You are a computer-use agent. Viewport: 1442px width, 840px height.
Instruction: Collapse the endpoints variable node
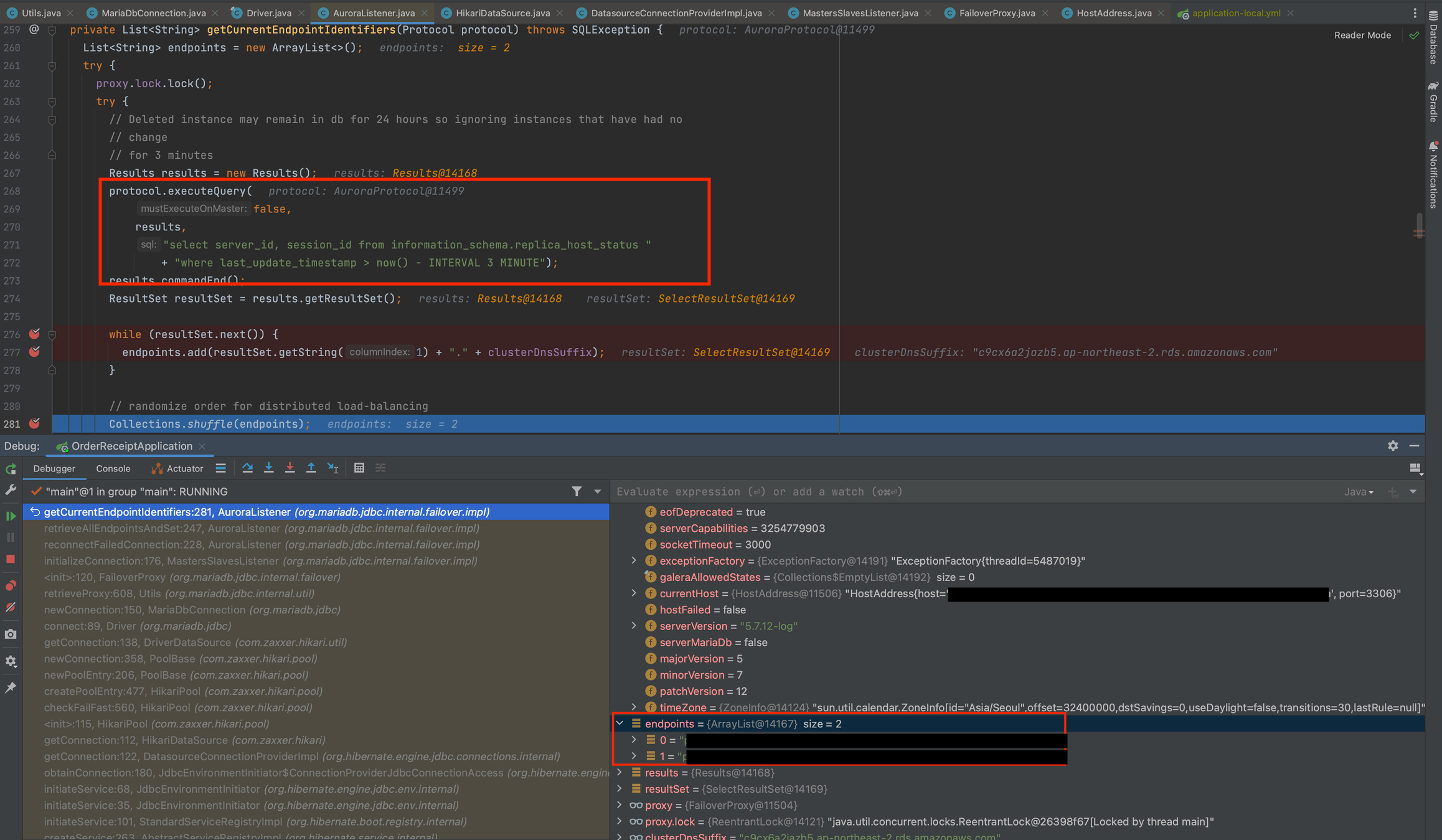[x=620, y=724]
